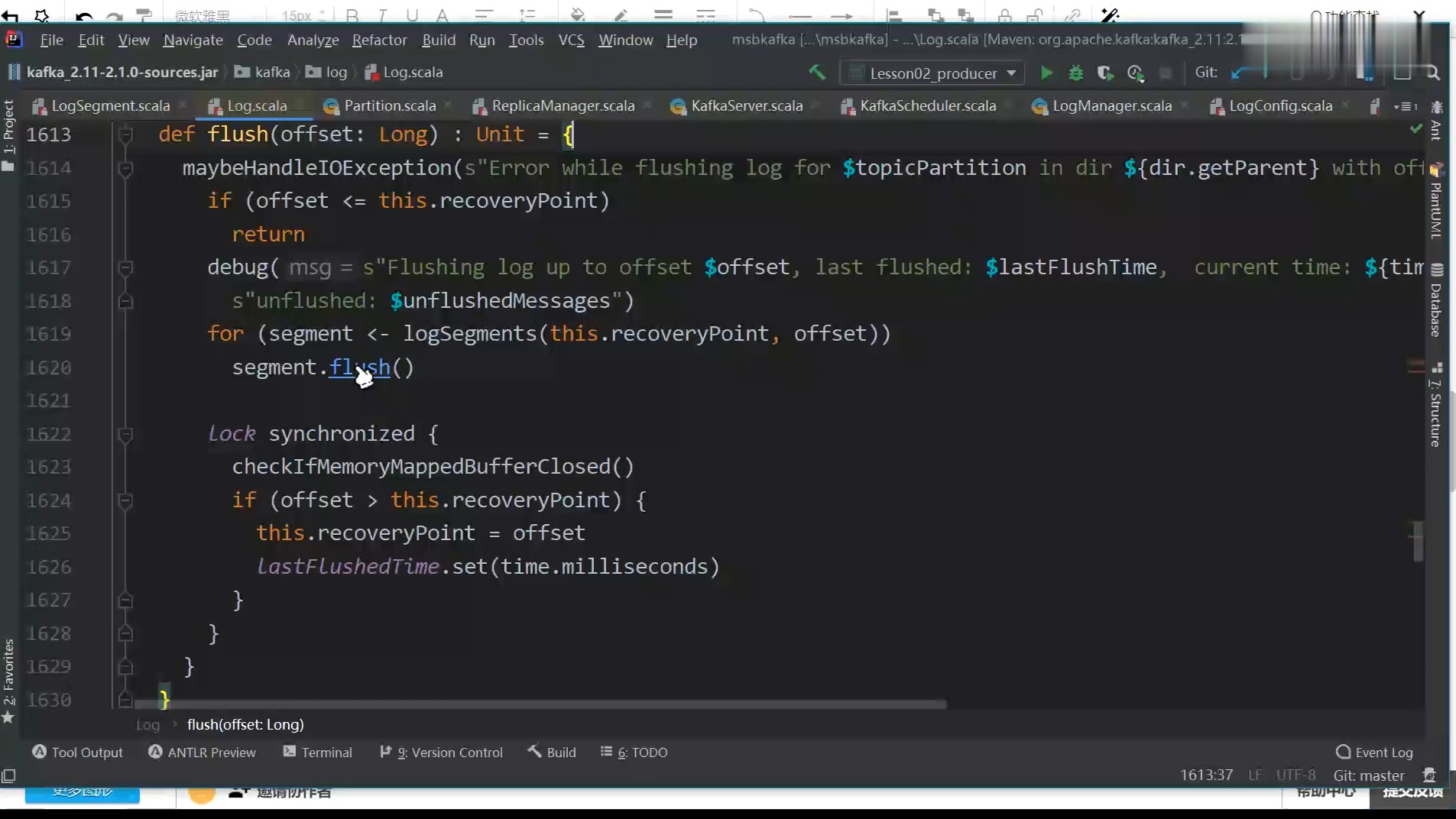Click the log folder breadcrumb
Viewport: 1456px width, 819px height.
coord(326,73)
